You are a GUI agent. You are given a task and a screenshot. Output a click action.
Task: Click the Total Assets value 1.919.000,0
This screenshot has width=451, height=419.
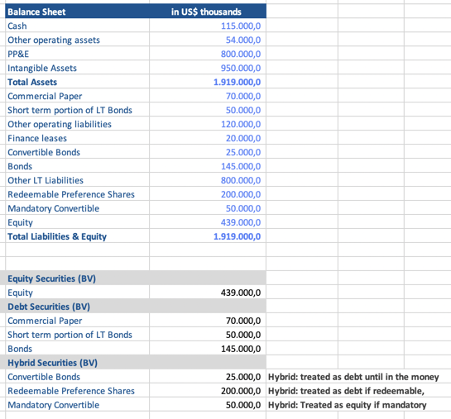237,82
